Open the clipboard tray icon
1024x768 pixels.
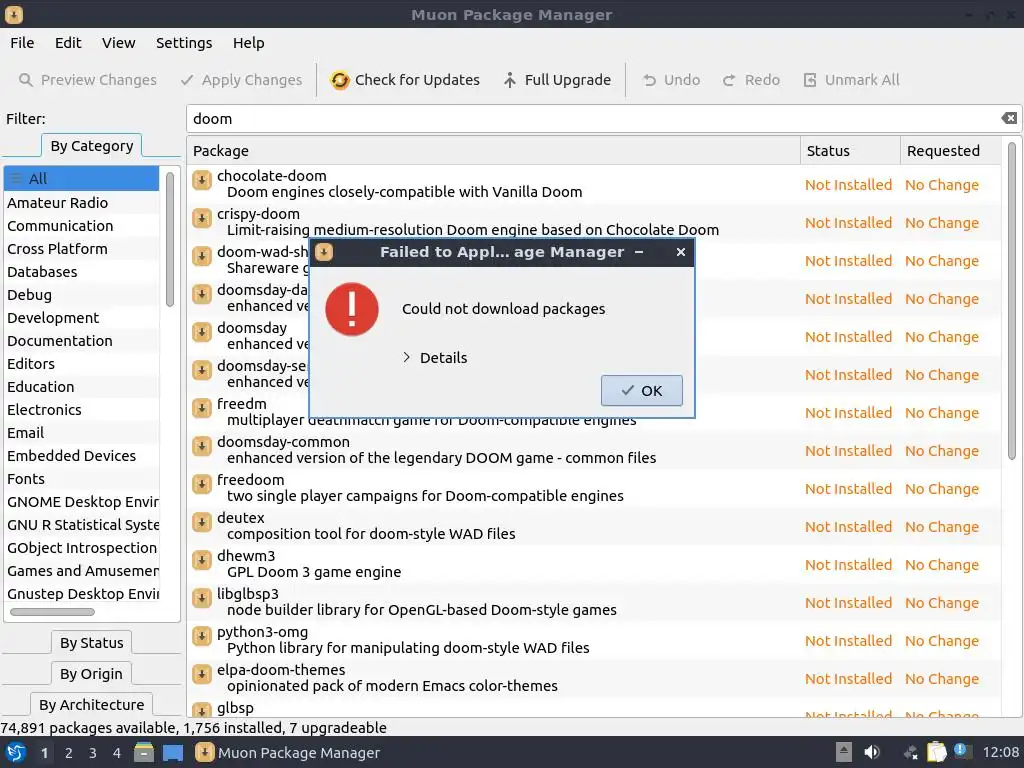coord(936,752)
